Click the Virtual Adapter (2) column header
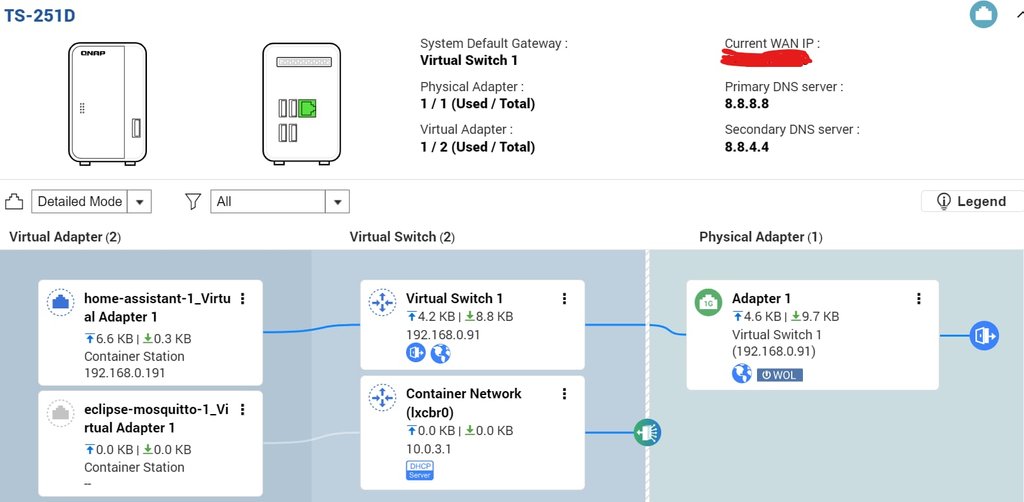 coord(65,237)
